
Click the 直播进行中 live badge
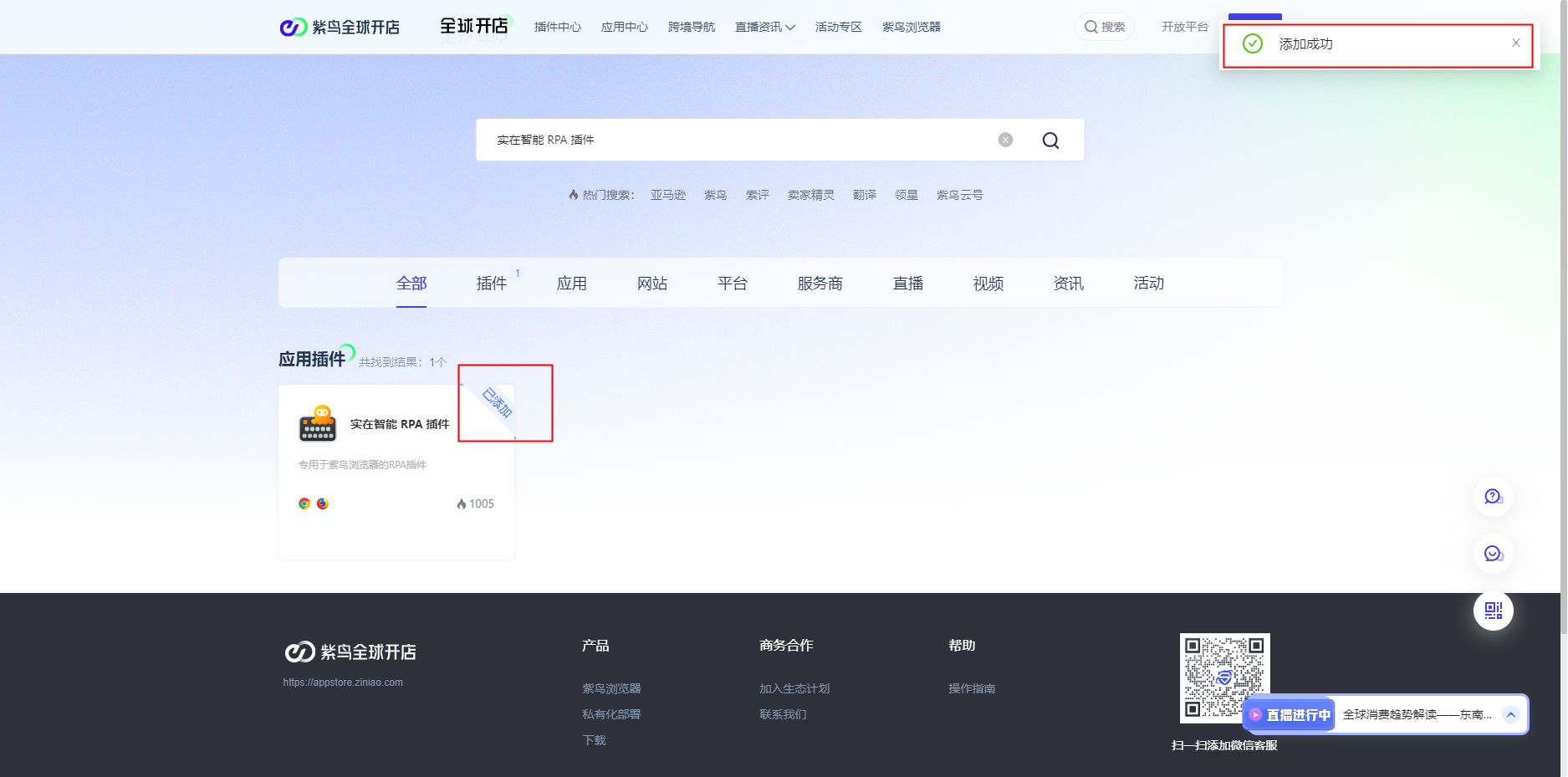click(1290, 715)
